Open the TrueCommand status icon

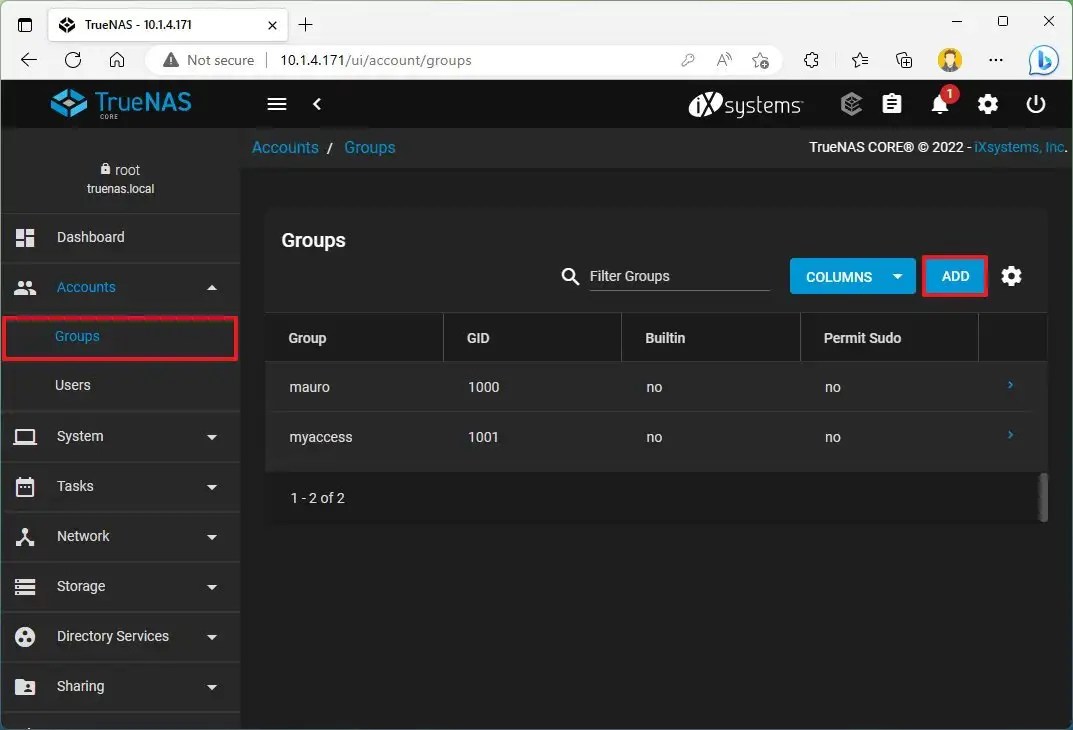click(851, 104)
